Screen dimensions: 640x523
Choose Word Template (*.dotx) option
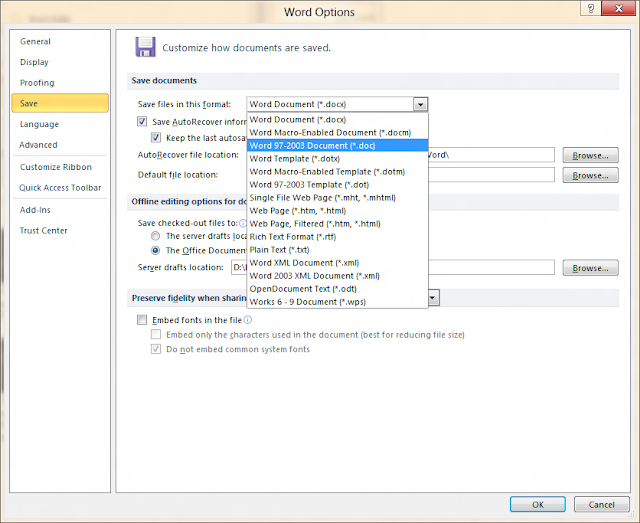tap(338, 159)
